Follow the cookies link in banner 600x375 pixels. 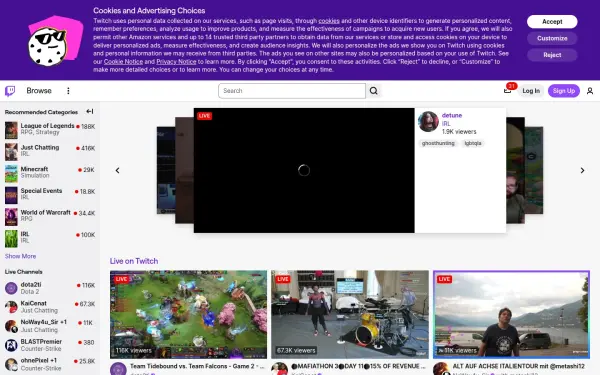[x=329, y=21]
